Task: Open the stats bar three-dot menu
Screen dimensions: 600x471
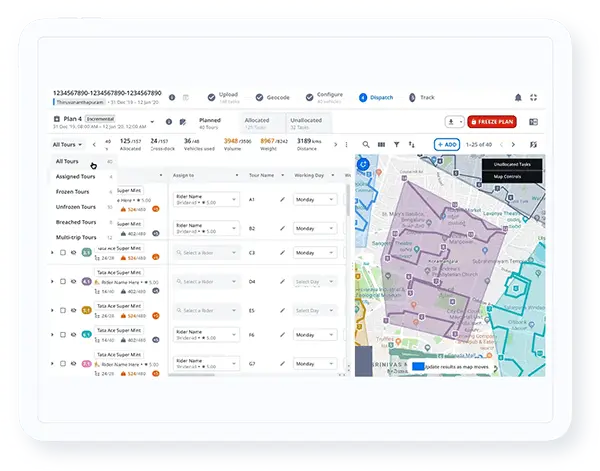Action: pyautogui.click(x=346, y=145)
